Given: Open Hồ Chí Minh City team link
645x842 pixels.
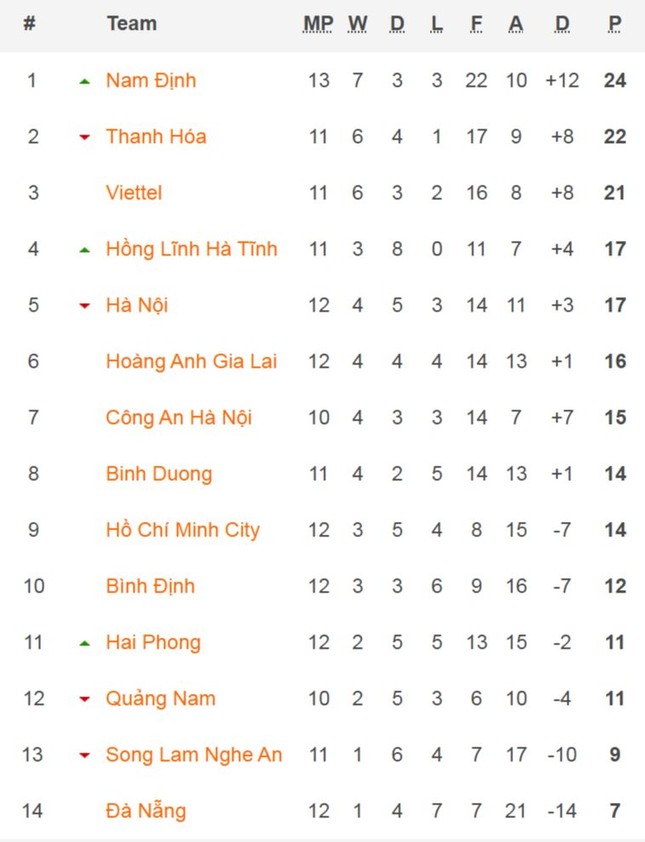Looking at the screenshot, I should tap(183, 530).
